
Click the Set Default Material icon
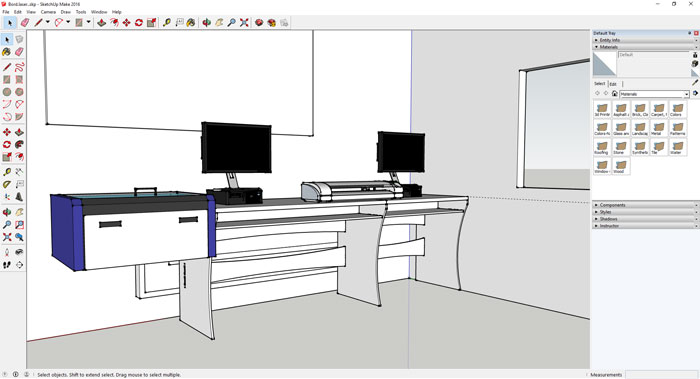coord(695,73)
